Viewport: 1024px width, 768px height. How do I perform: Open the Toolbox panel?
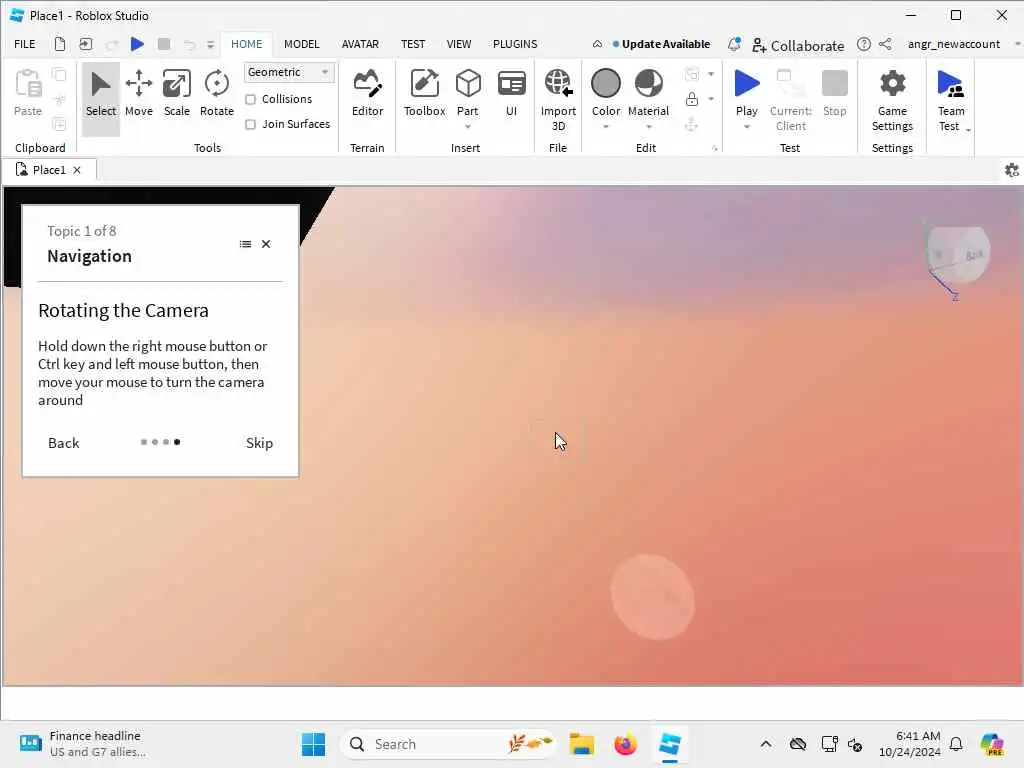pos(424,95)
